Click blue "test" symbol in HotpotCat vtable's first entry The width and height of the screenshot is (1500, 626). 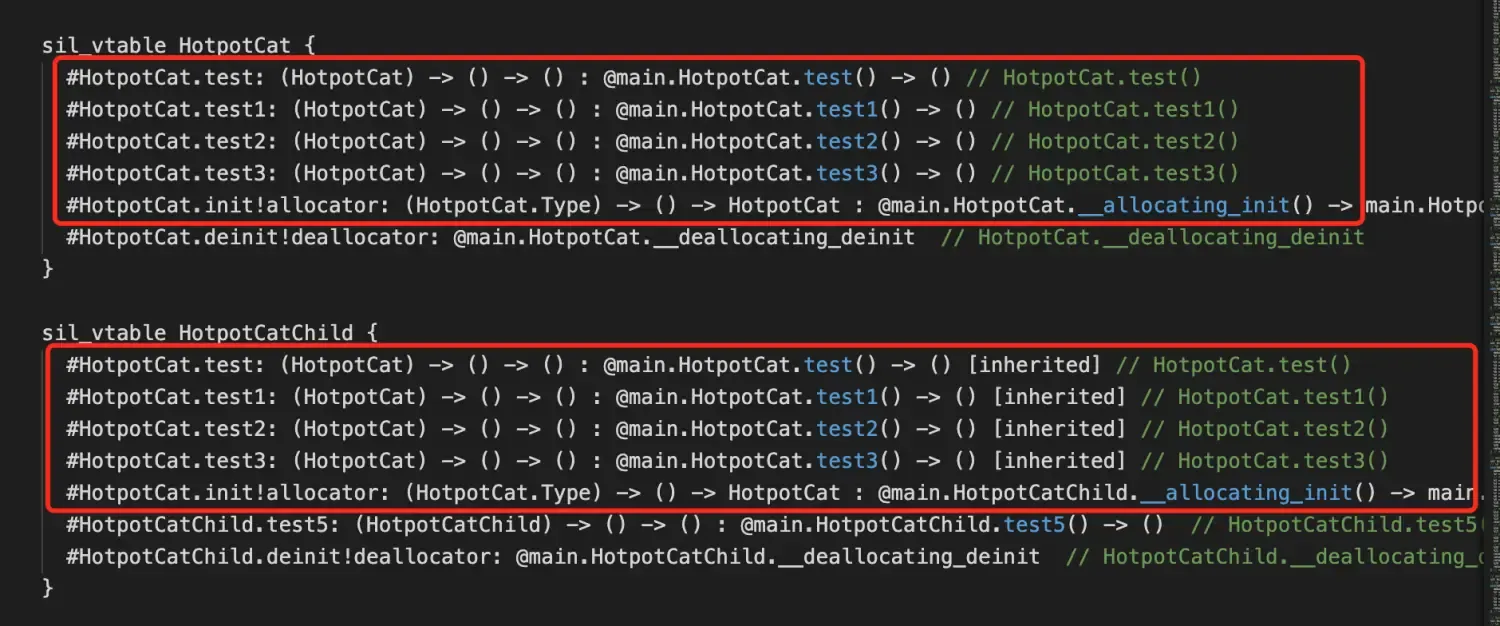pyautogui.click(x=828, y=77)
